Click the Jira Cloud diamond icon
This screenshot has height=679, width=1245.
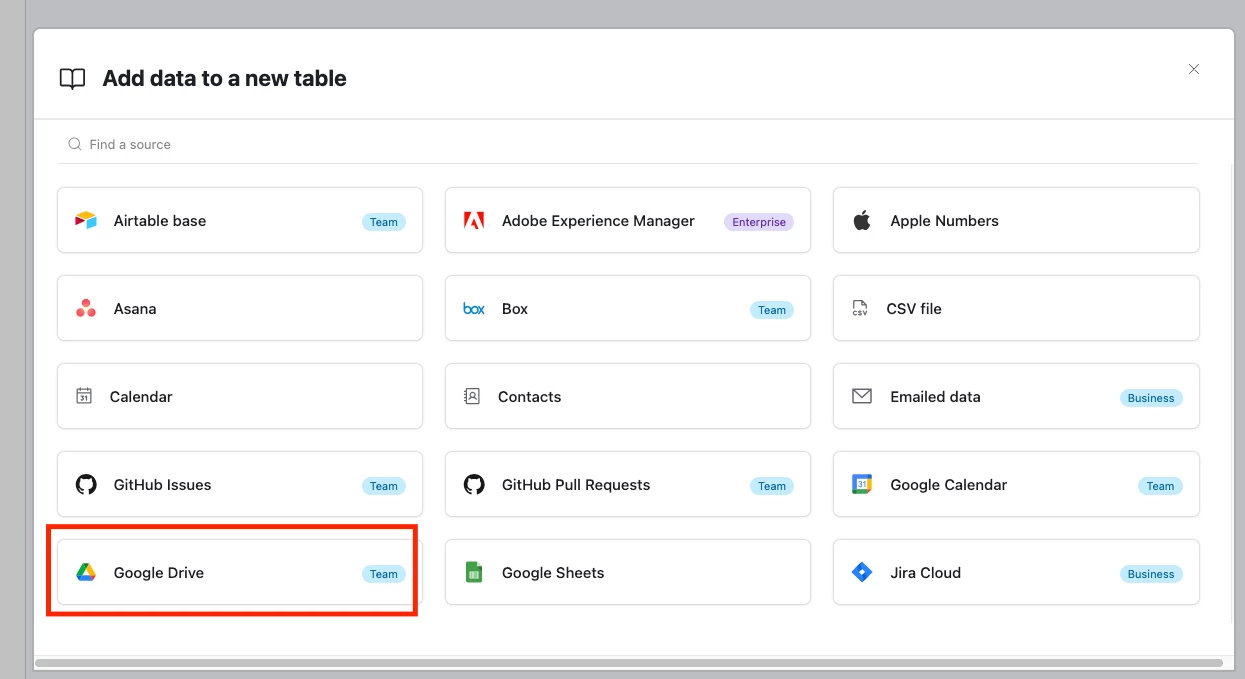(x=862, y=573)
